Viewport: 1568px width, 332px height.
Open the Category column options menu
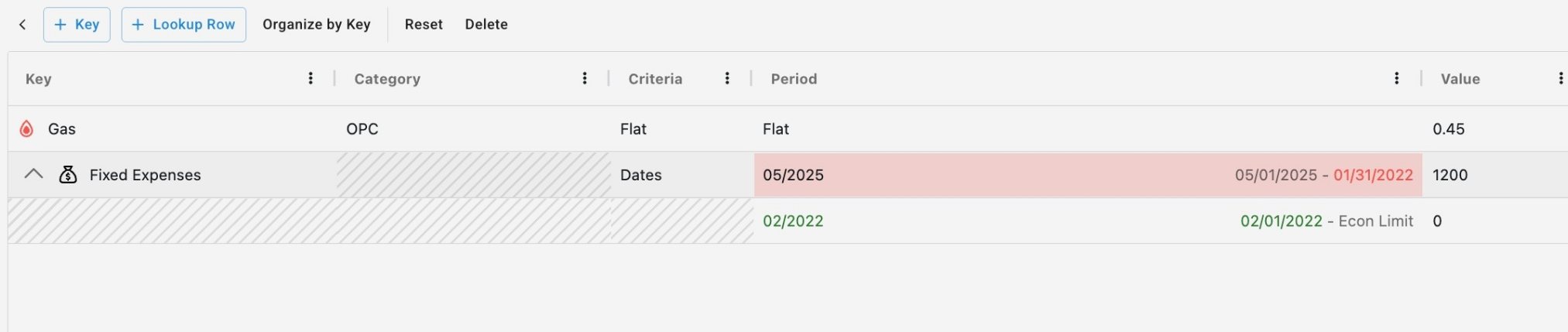pos(585,78)
